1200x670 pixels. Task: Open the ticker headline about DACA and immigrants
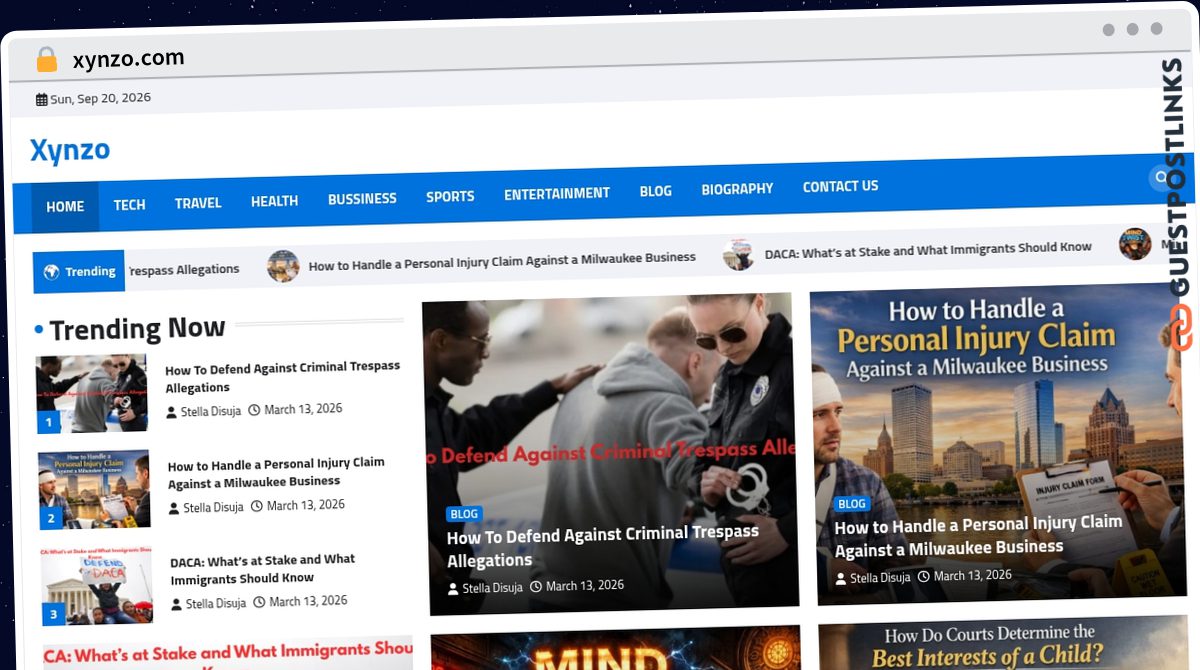pos(928,250)
